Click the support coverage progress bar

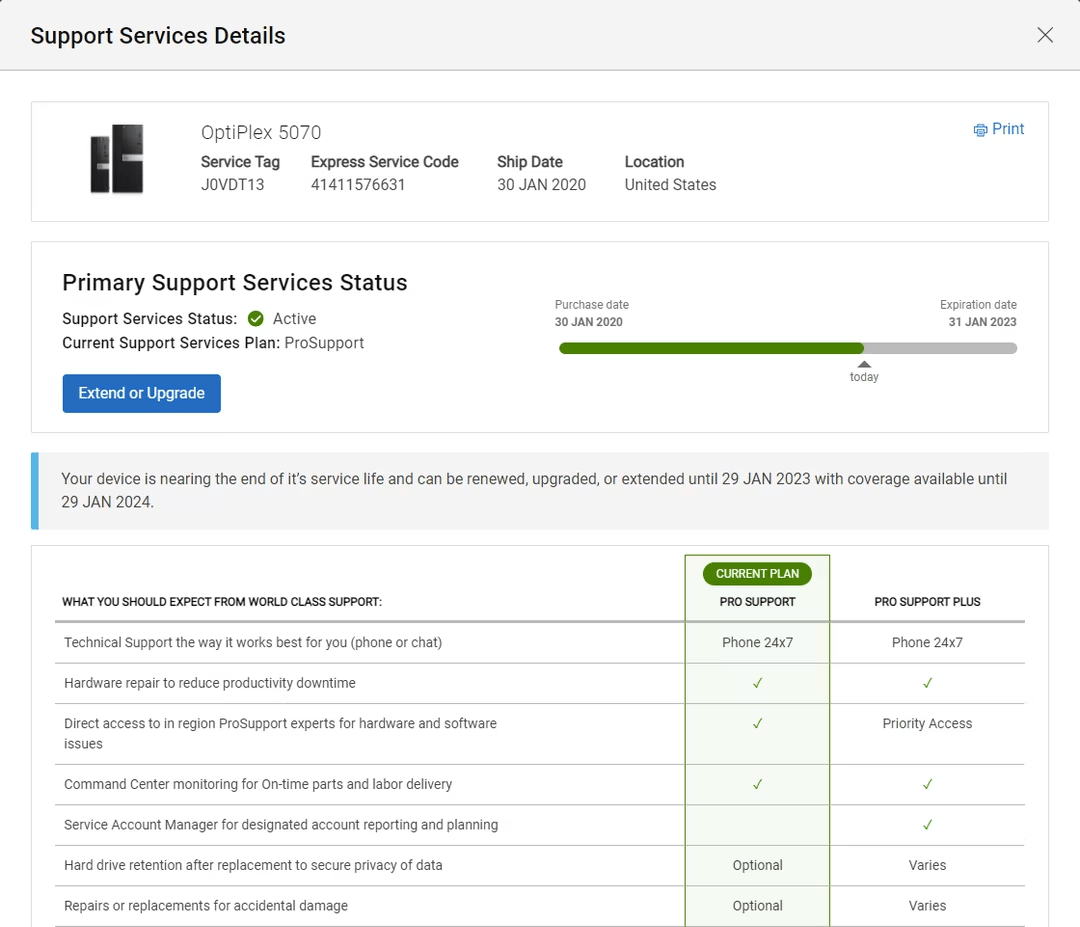point(788,348)
